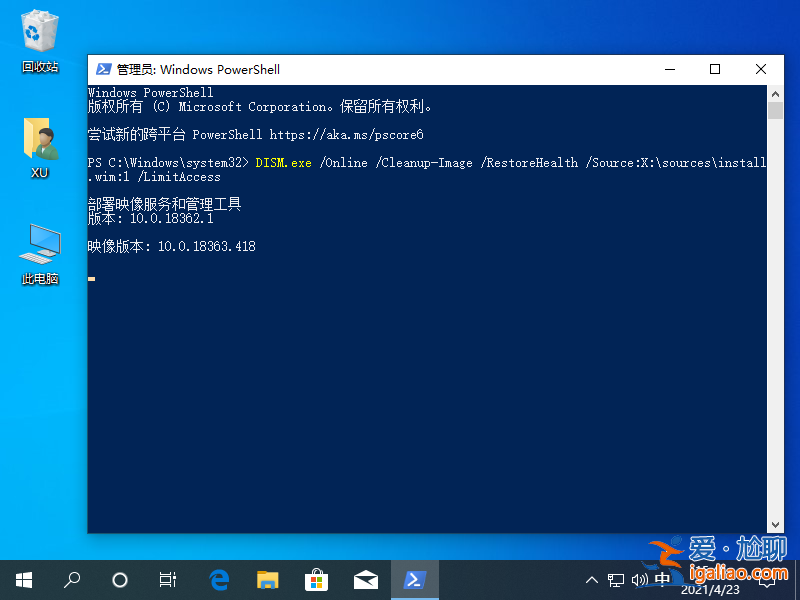Show hidden icons with the tray chevron
The image size is (800, 600).
point(592,580)
